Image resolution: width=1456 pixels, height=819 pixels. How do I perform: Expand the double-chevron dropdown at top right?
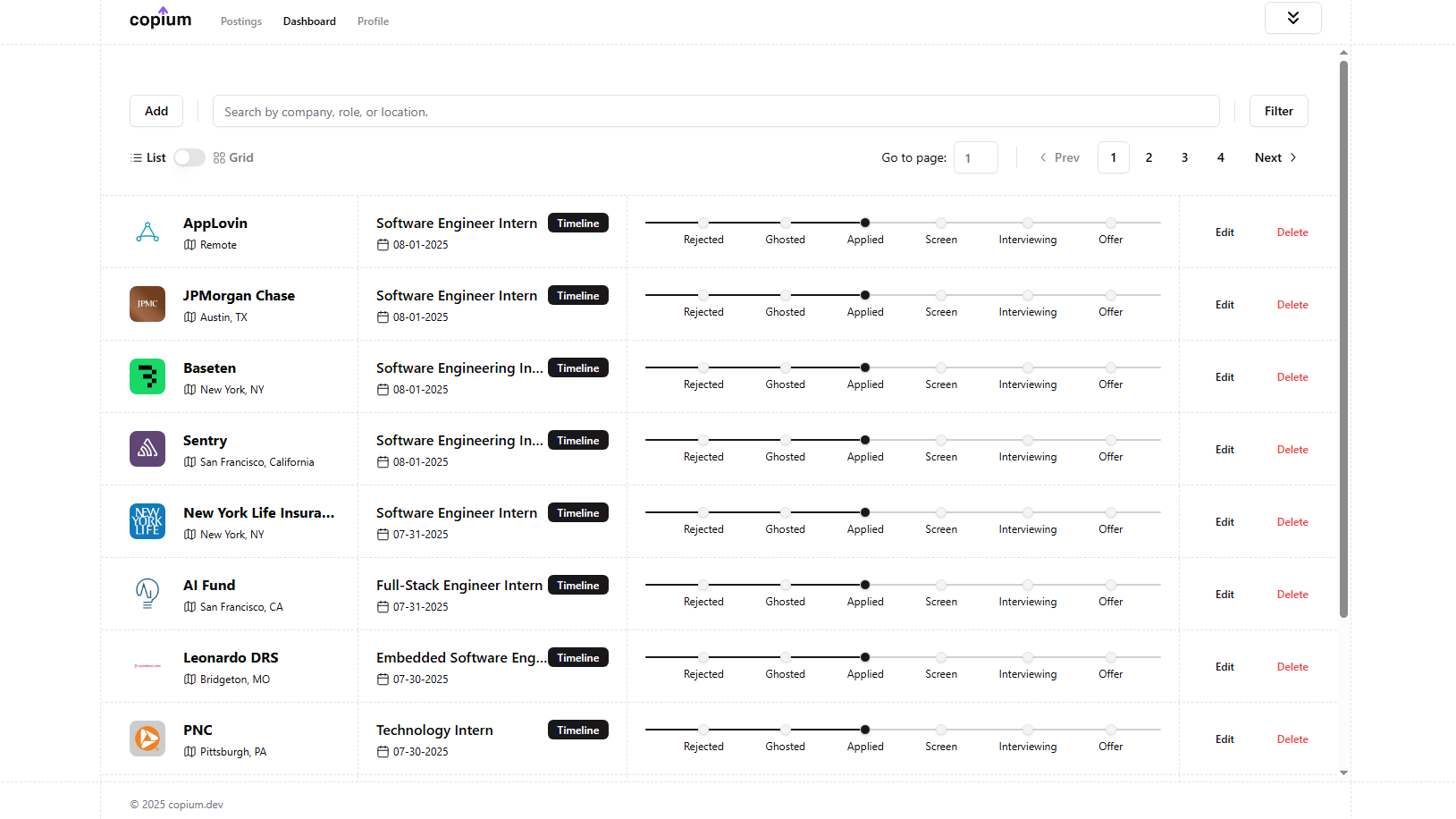[x=1292, y=18]
